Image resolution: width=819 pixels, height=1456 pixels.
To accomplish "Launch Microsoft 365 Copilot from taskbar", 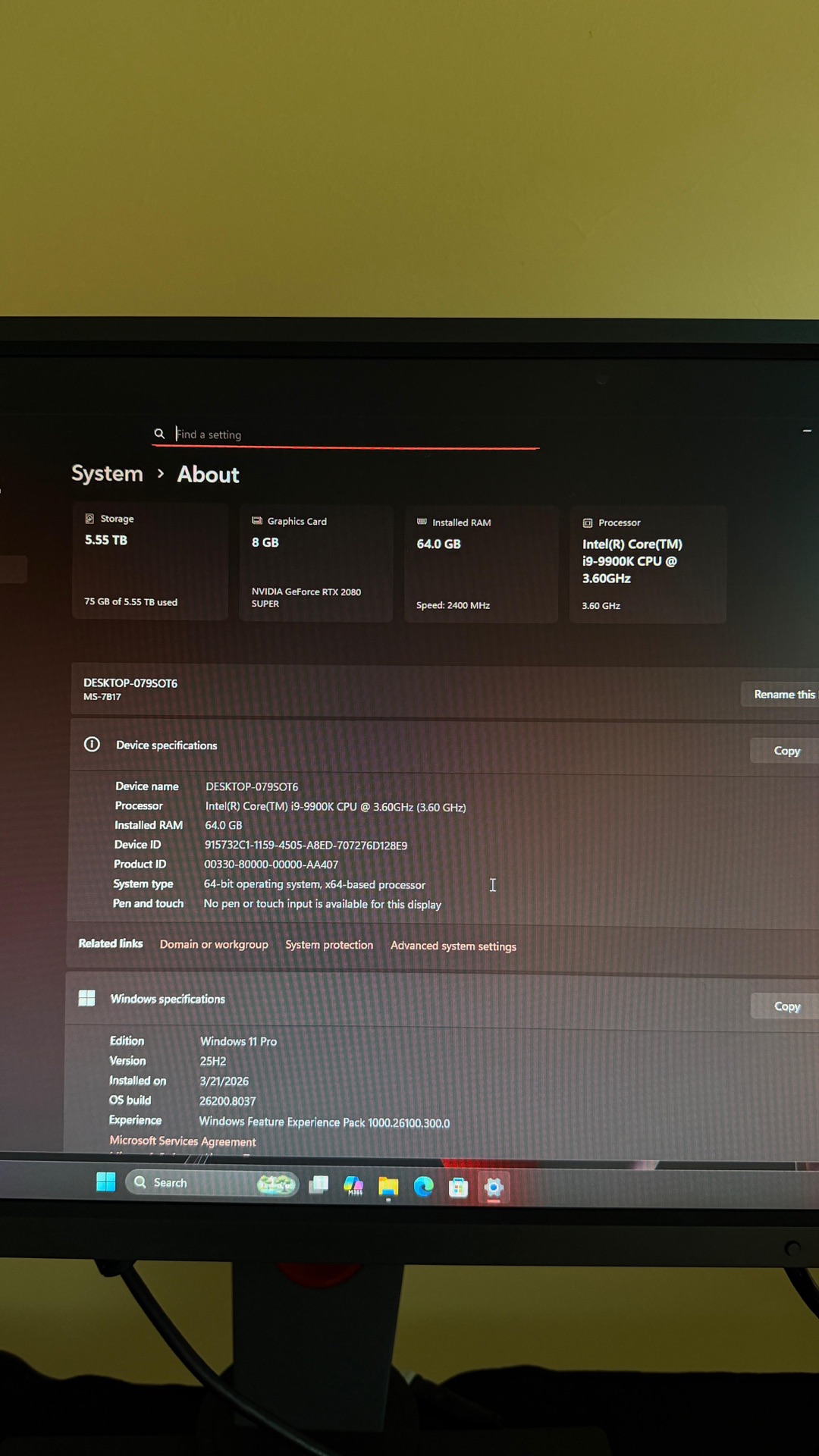I will (x=353, y=1185).
